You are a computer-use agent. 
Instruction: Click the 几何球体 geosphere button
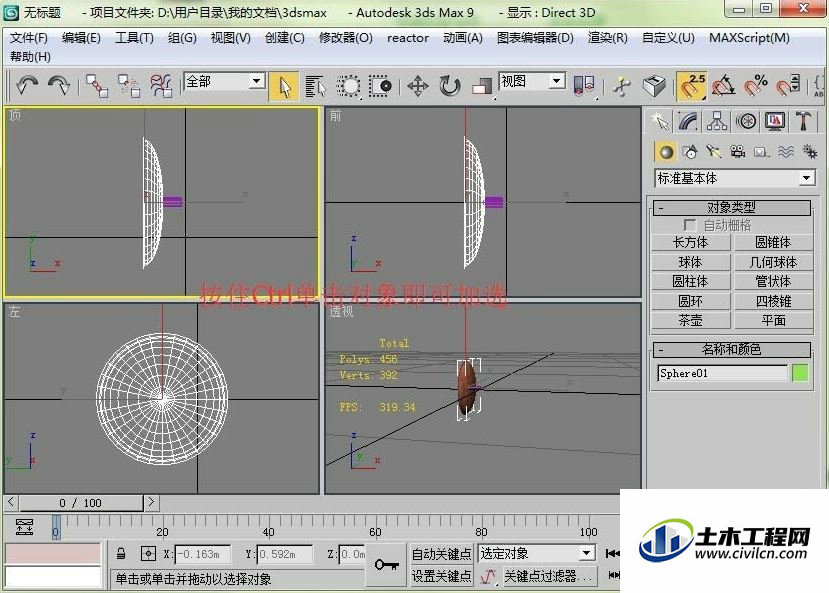pos(773,262)
